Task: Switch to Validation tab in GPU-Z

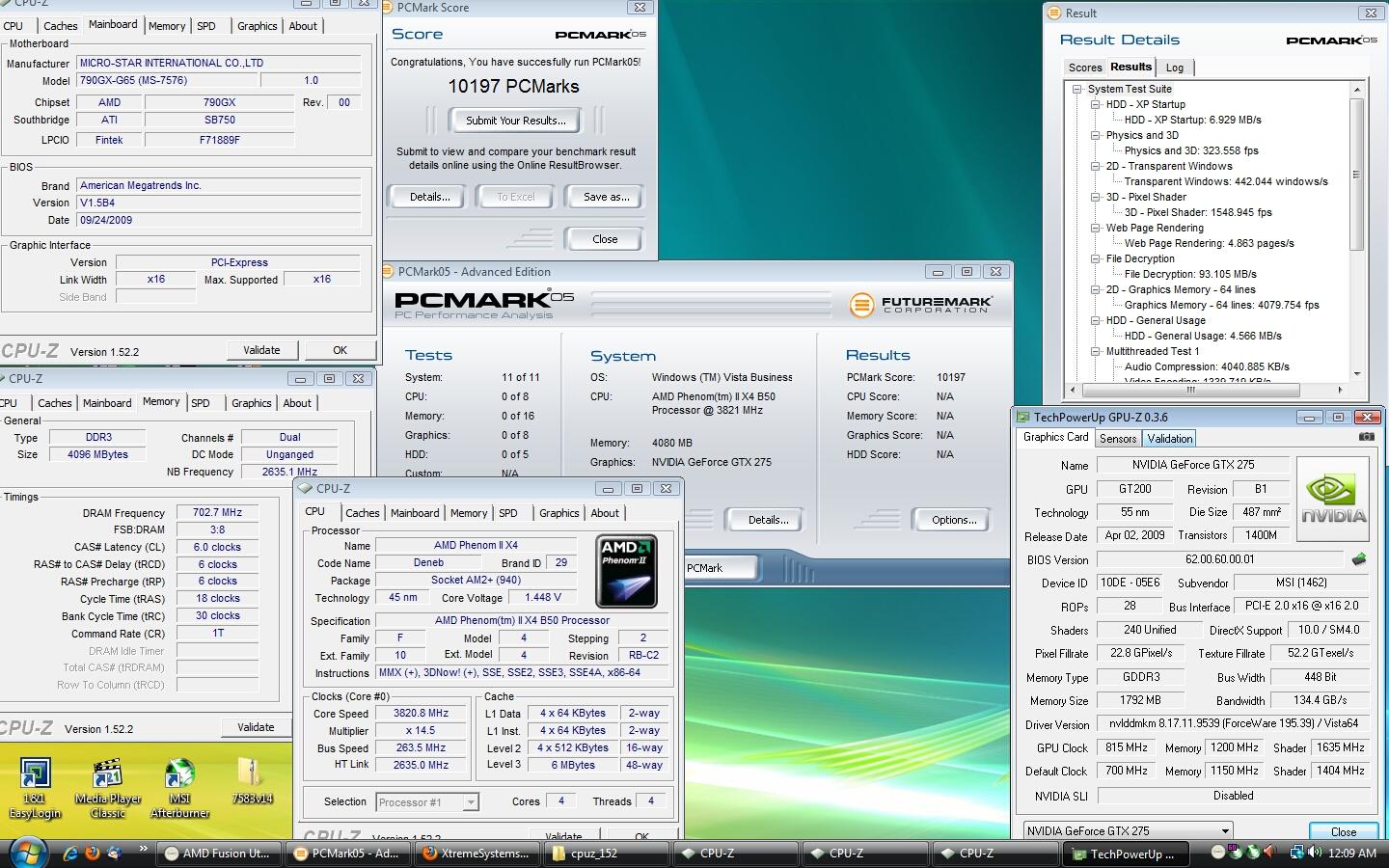Action: tap(1169, 439)
